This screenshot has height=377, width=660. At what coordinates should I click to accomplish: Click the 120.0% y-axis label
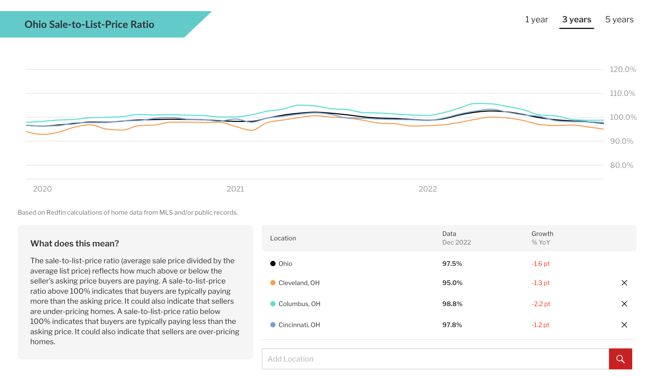click(x=623, y=69)
